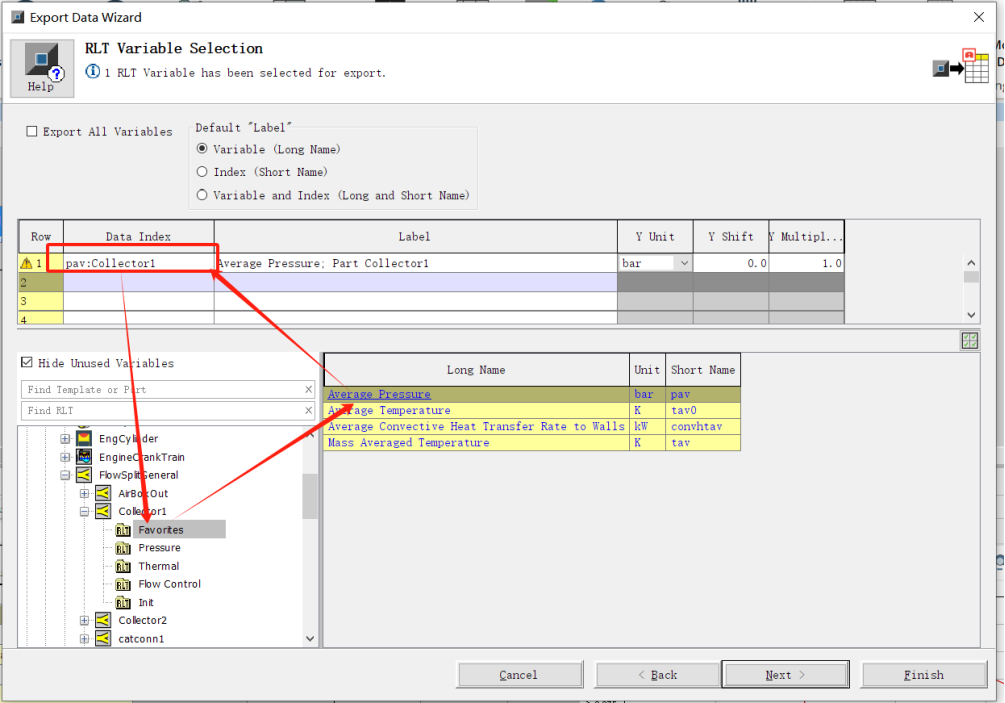Viewport: 1005px width, 703px height.
Task: Clear the Find Template or Part field
Action: [x=308, y=389]
